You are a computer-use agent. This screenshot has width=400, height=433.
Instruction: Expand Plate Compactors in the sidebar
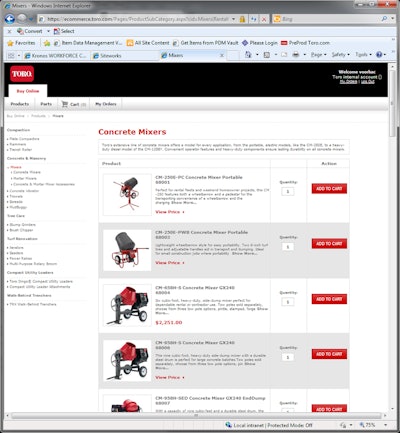point(24,139)
